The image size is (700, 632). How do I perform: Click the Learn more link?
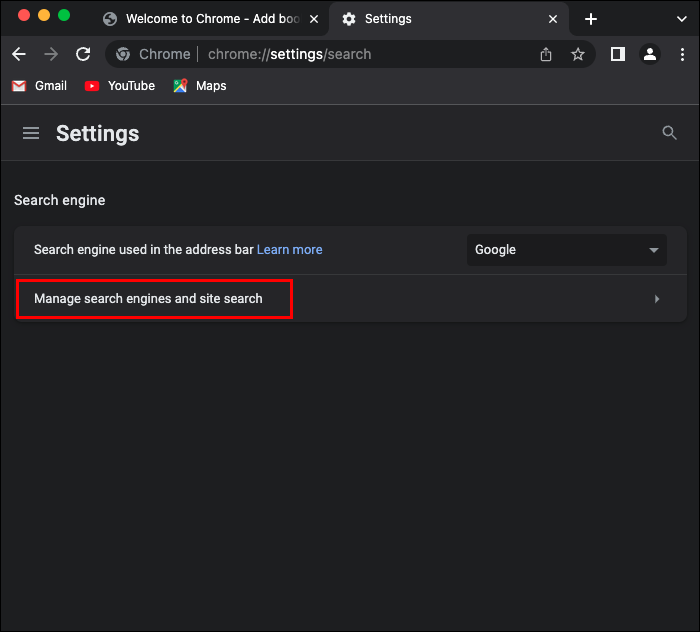click(289, 250)
